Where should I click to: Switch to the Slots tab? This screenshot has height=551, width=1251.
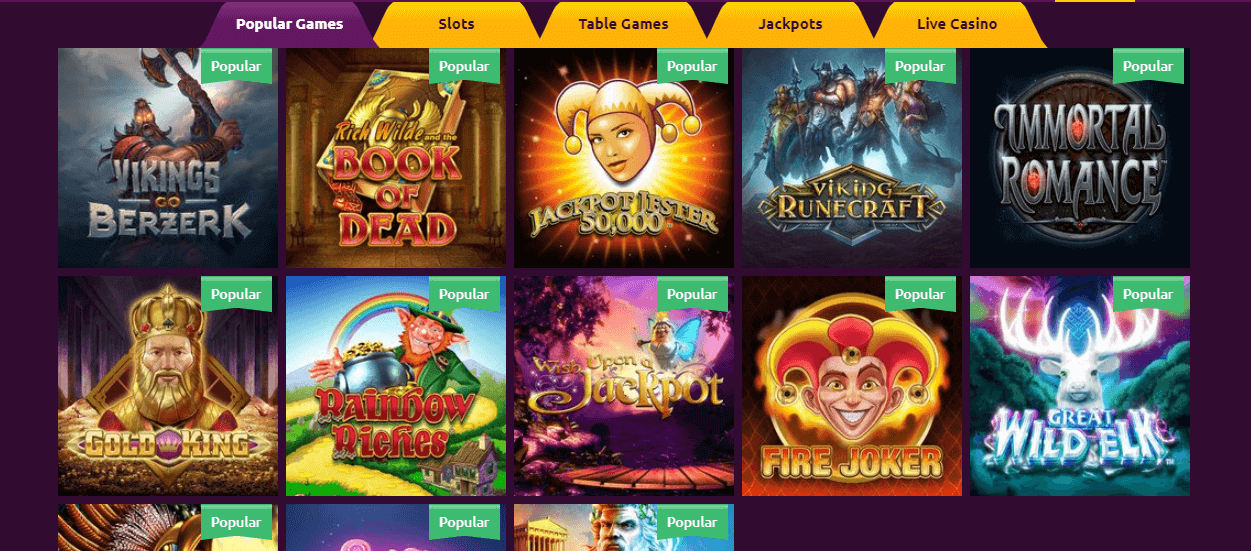click(456, 24)
